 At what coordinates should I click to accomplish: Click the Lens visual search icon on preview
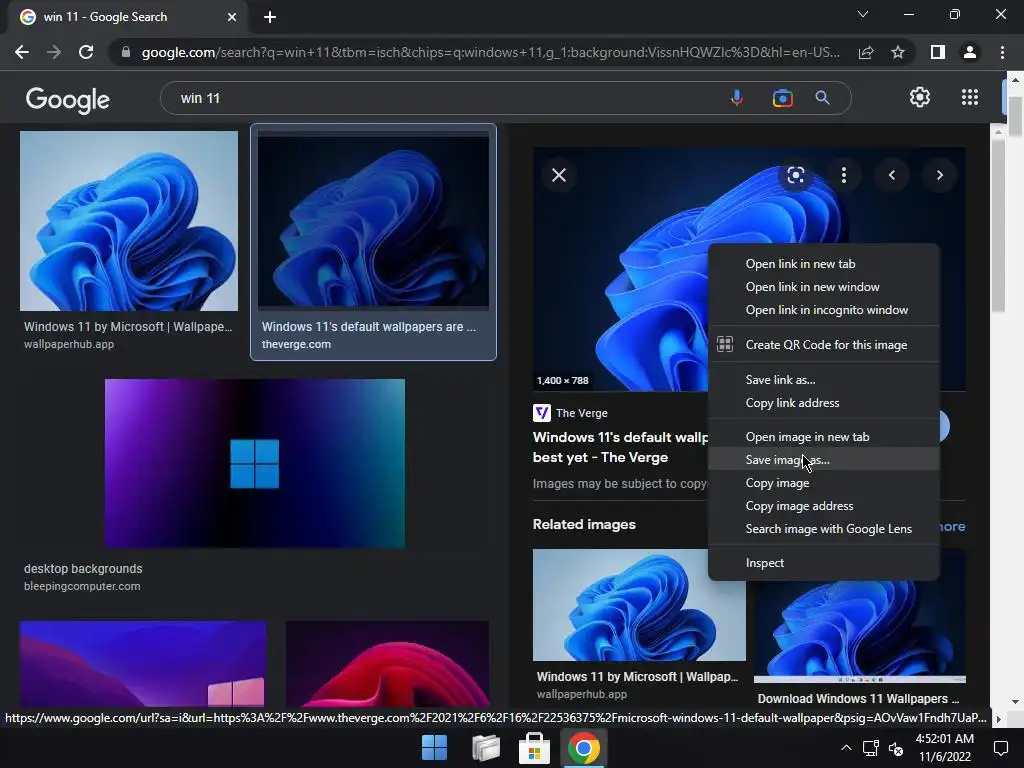tap(795, 175)
